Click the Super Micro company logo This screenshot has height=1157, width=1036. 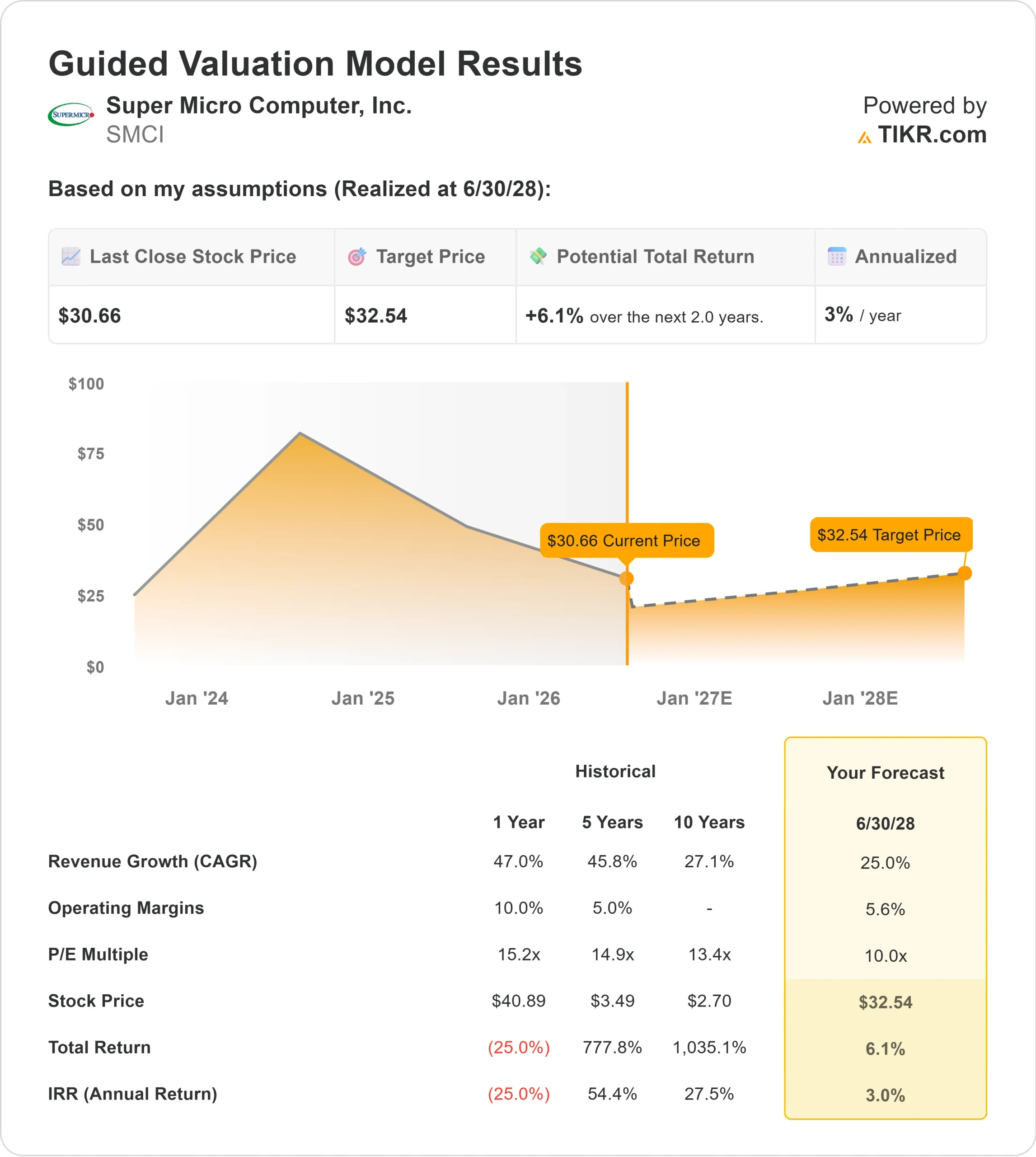[71, 114]
